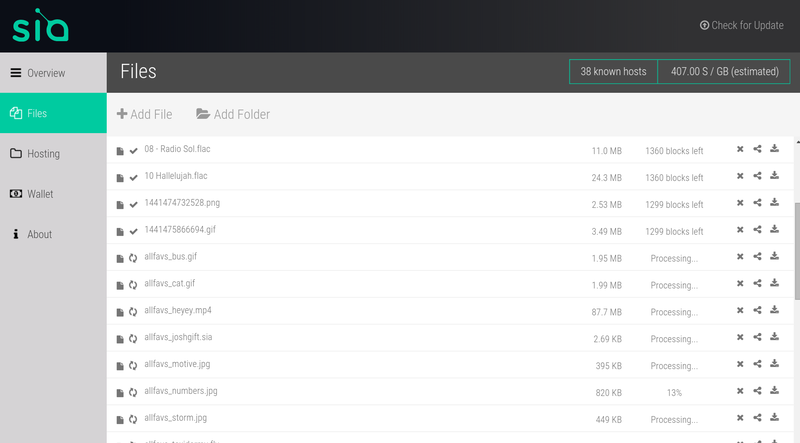Share 08 - Radio Sol.flac file
The height and width of the screenshot is (443, 800).
[757, 149]
